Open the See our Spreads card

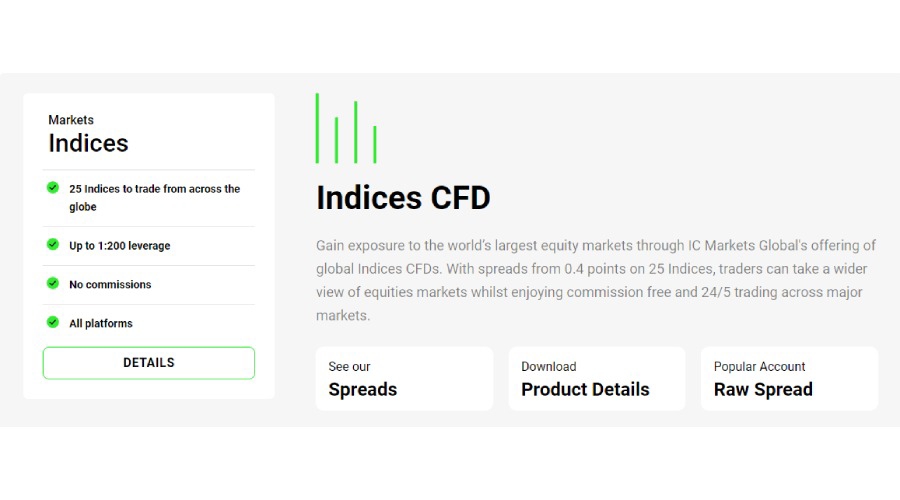pos(404,379)
